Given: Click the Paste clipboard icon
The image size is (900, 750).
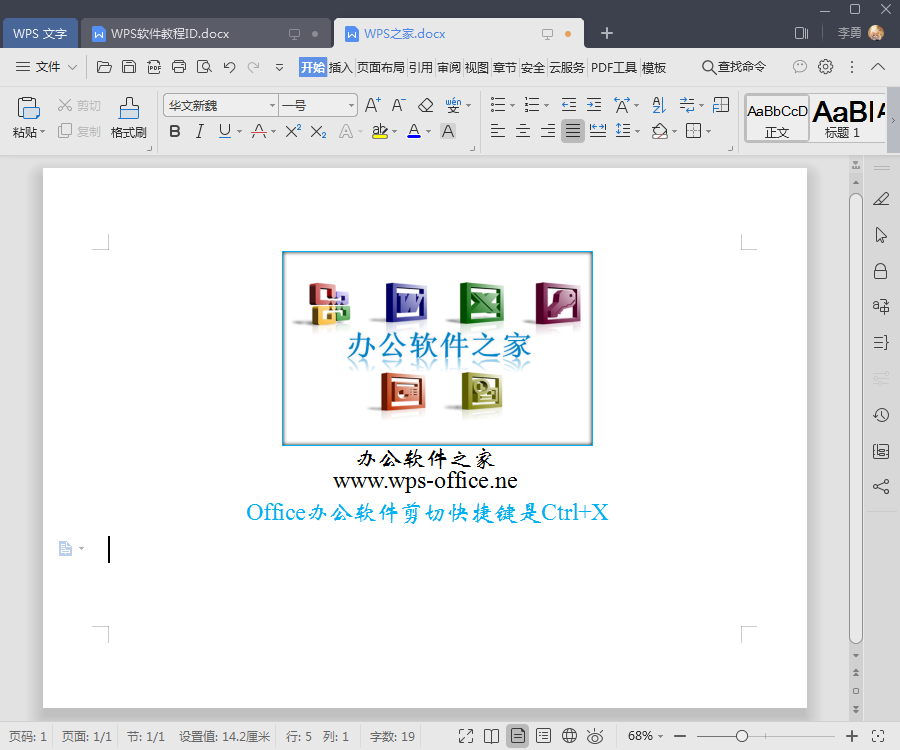Looking at the screenshot, I should (x=28, y=108).
